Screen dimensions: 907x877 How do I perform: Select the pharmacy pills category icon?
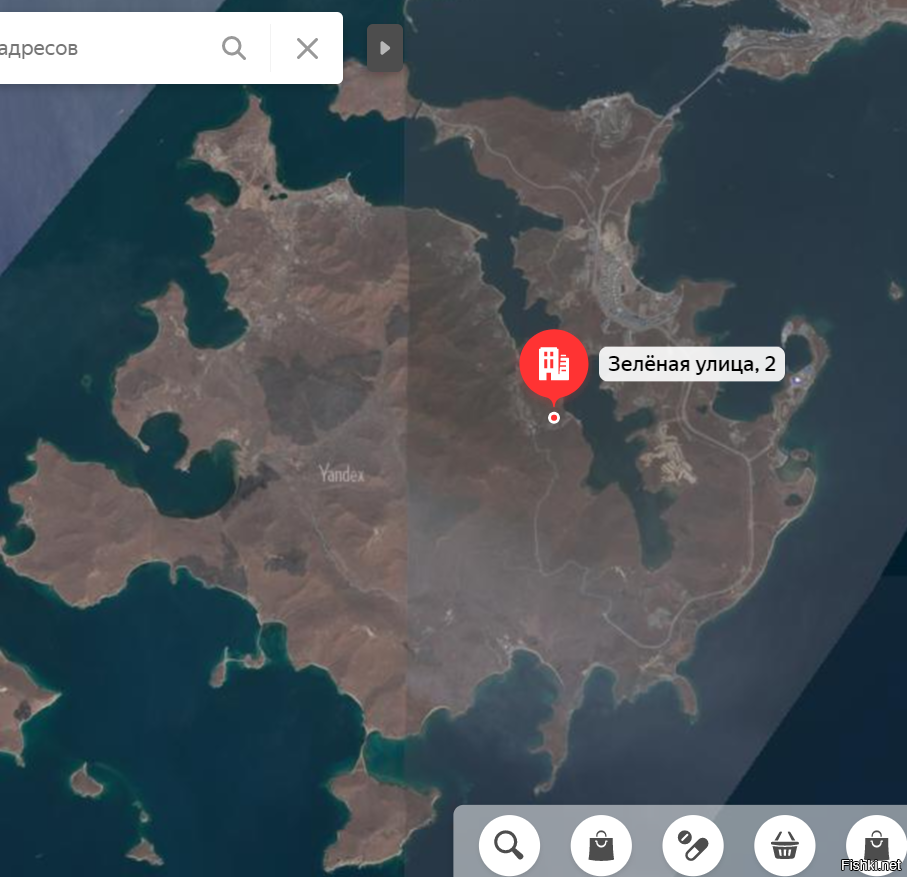pyautogui.click(x=693, y=846)
